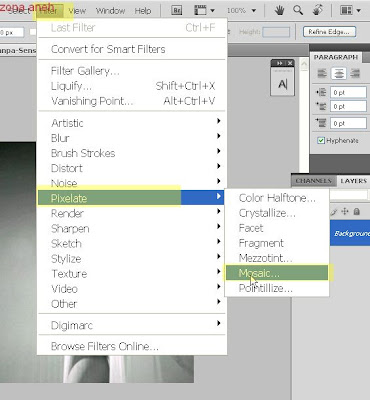Open the Digimarc submenu

(132, 325)
